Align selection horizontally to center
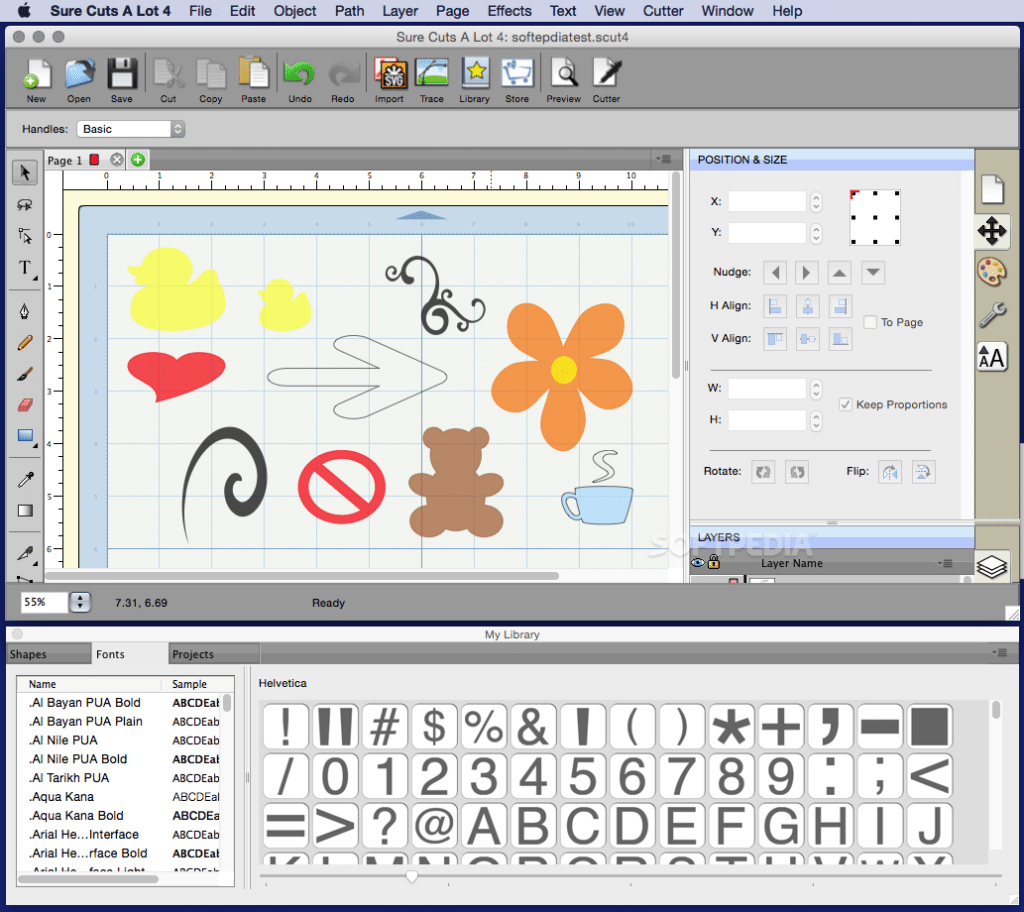Viewport: 1024px width, 912px height. [x=807, y=306]
